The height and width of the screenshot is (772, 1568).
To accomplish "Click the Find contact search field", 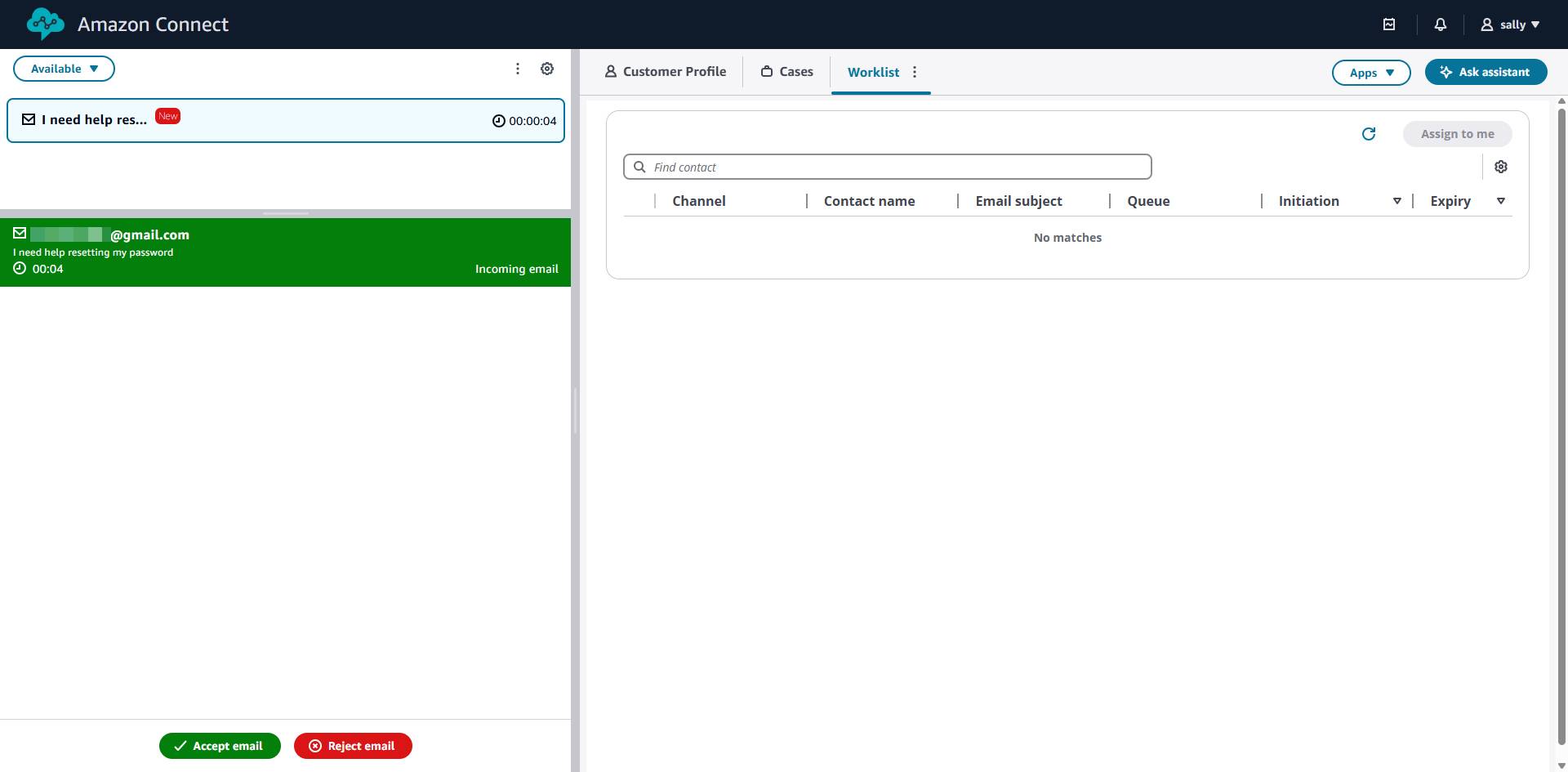I will 887,166.
